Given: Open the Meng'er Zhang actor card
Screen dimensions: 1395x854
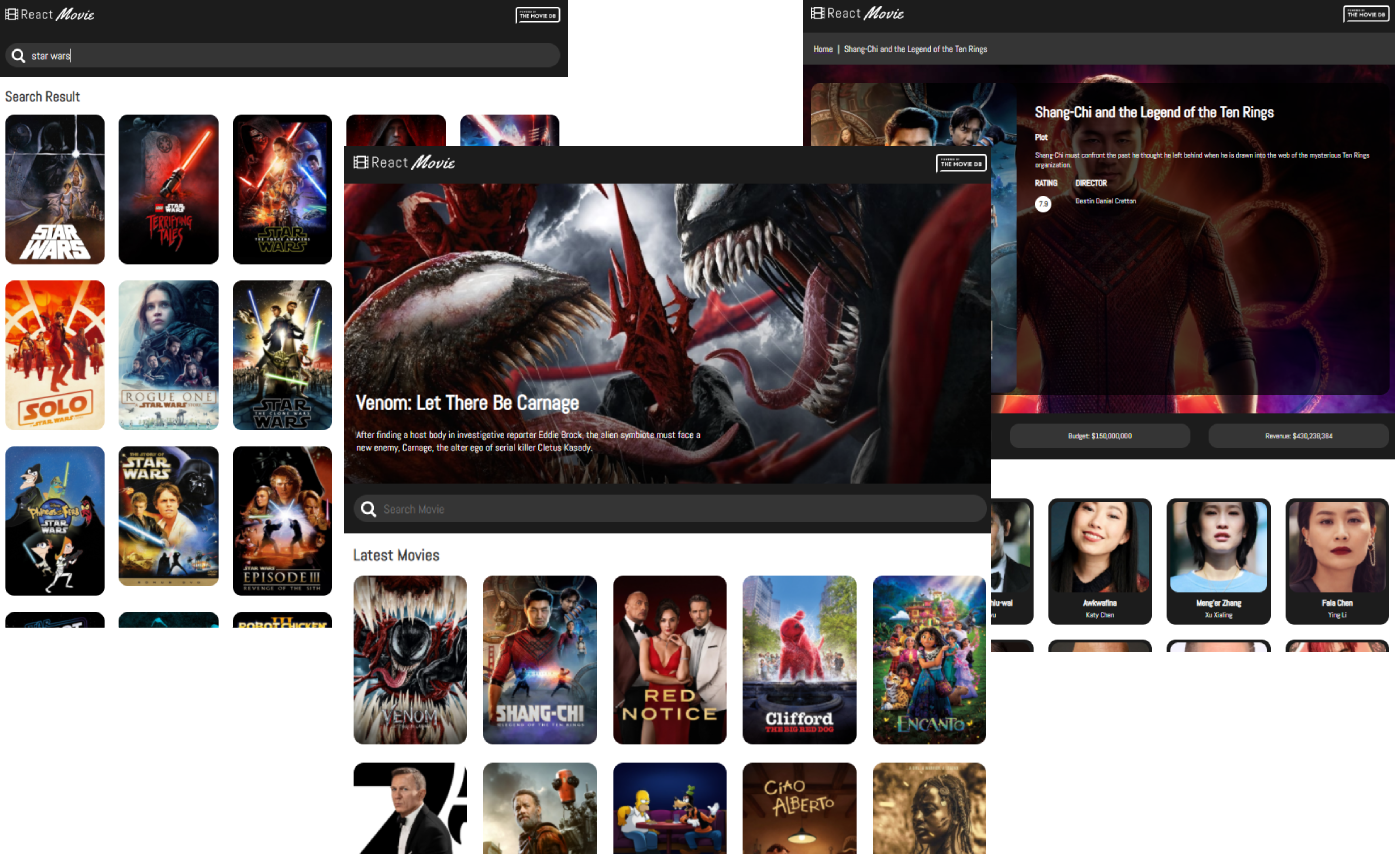Looking at the screenshot, I should tap(1219, 561).
